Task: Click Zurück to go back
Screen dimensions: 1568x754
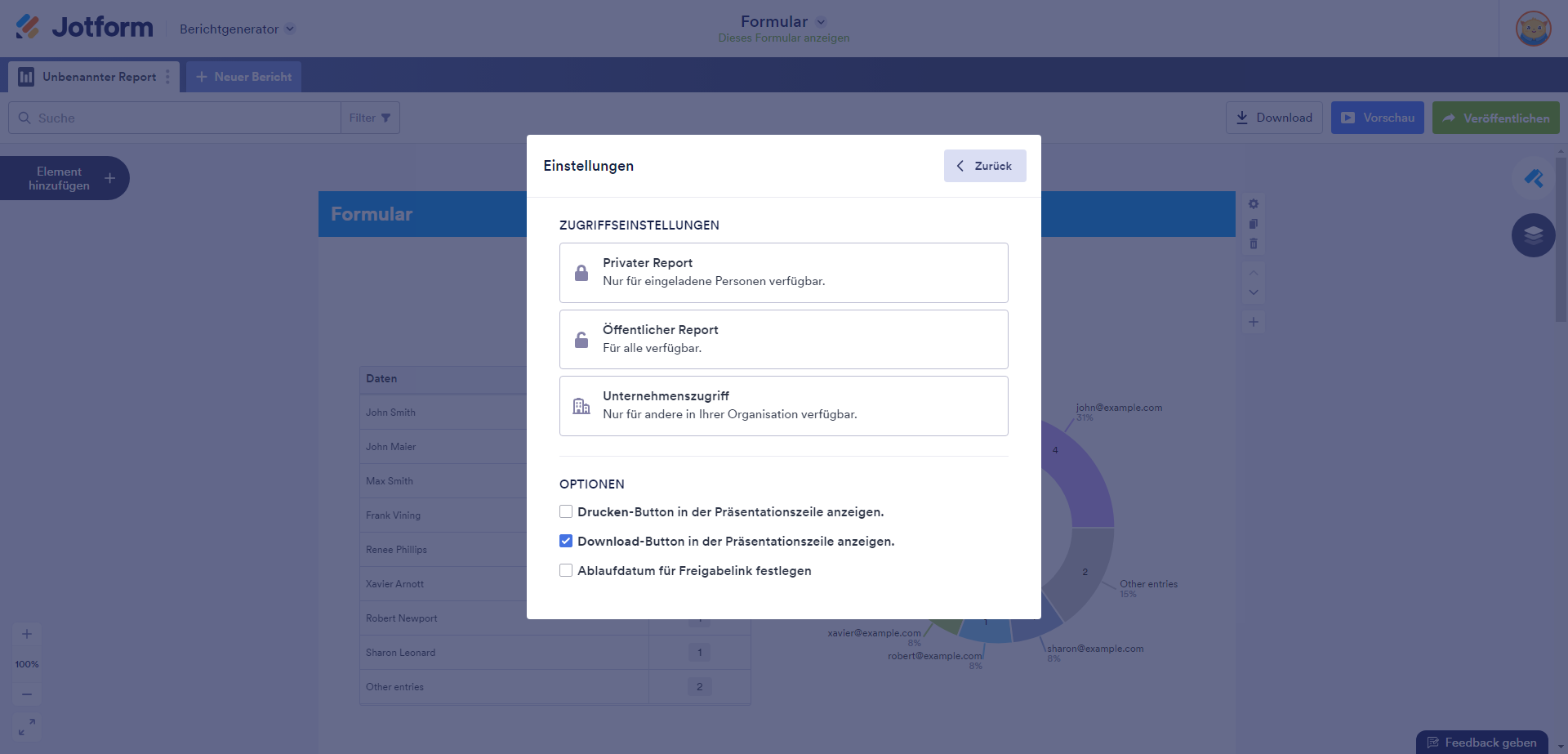Action: pyautogui.click(x=985, y=166)
